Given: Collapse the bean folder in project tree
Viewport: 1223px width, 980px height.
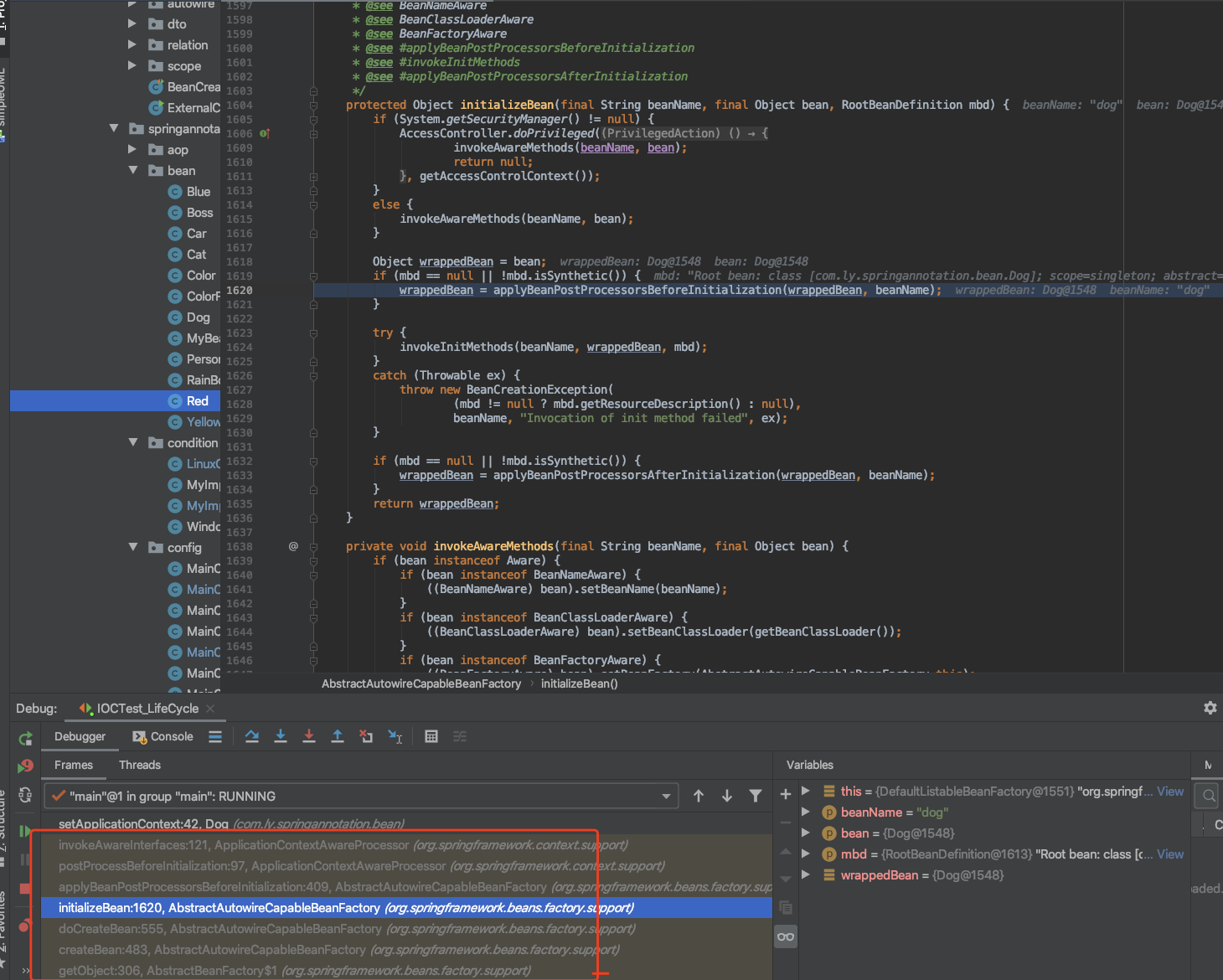Looking at the screenshot, I should click(x=133, y=170).
